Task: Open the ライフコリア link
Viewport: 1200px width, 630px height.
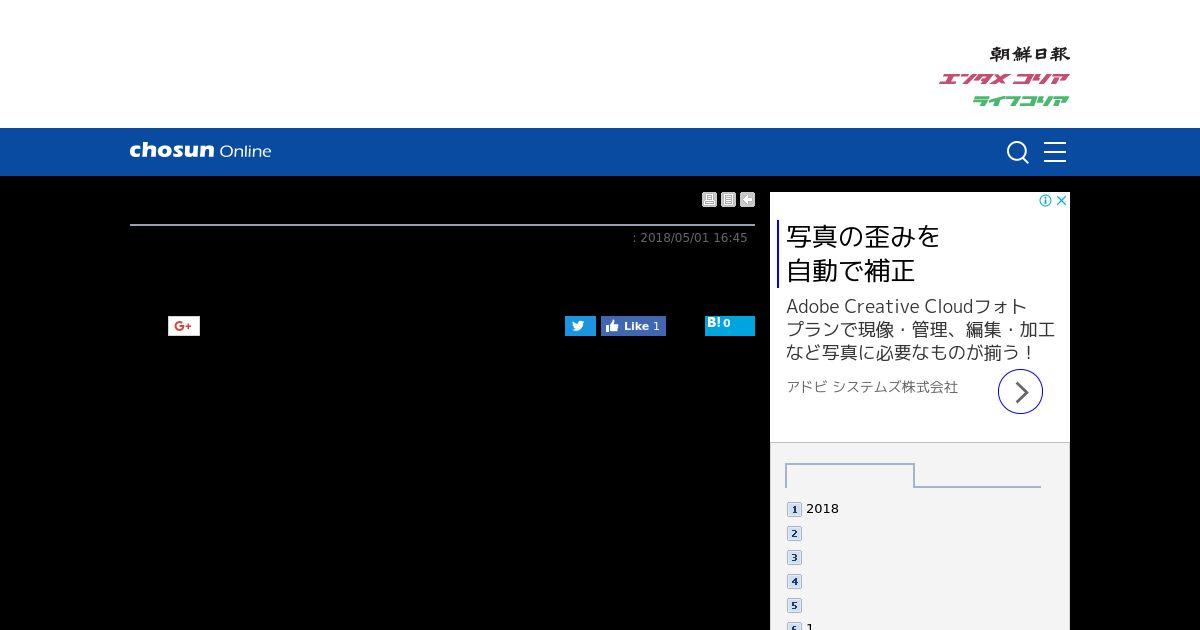Action: point(1021,101)
